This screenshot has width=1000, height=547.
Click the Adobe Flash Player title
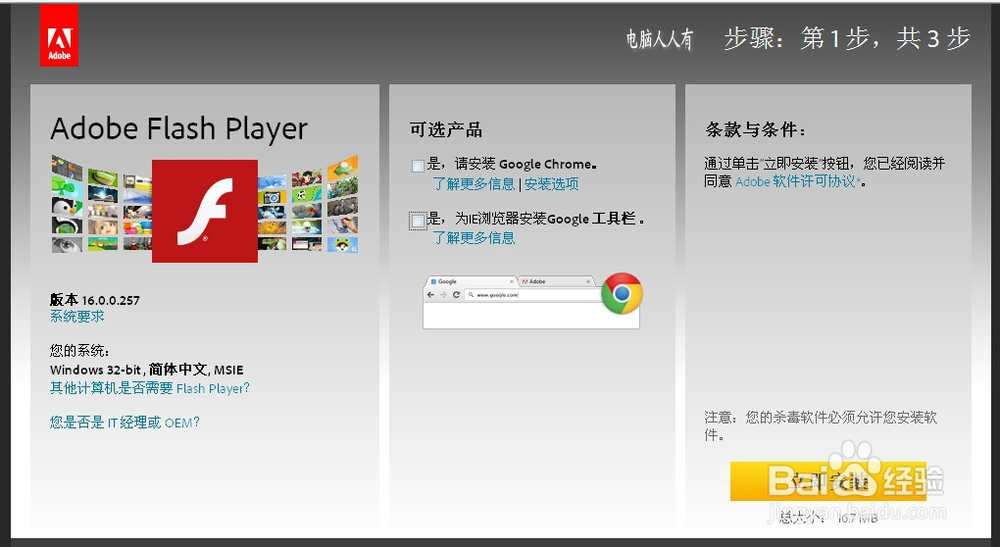(x=179, y=129)
